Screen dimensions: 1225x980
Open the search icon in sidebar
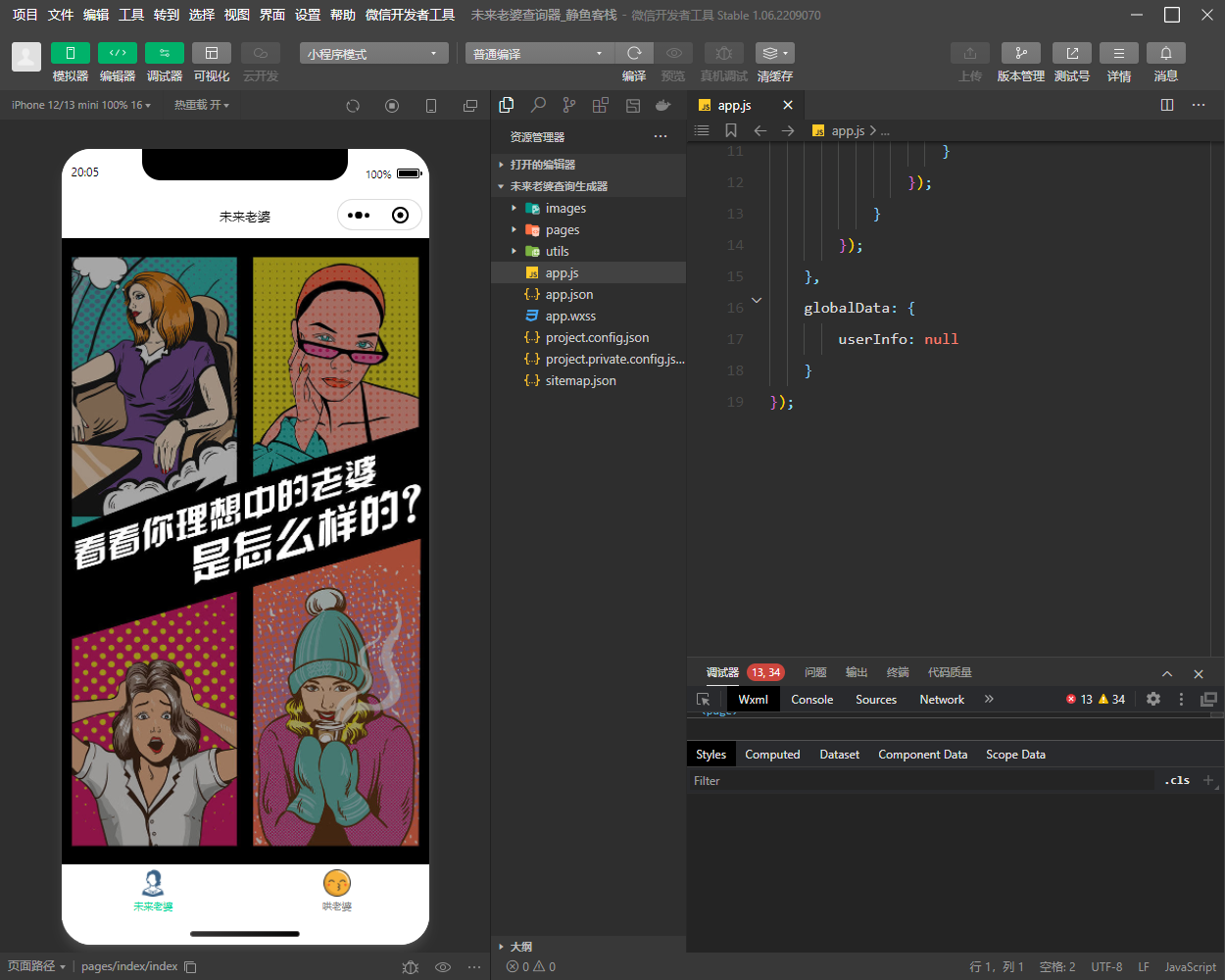(x=538, y=105)
